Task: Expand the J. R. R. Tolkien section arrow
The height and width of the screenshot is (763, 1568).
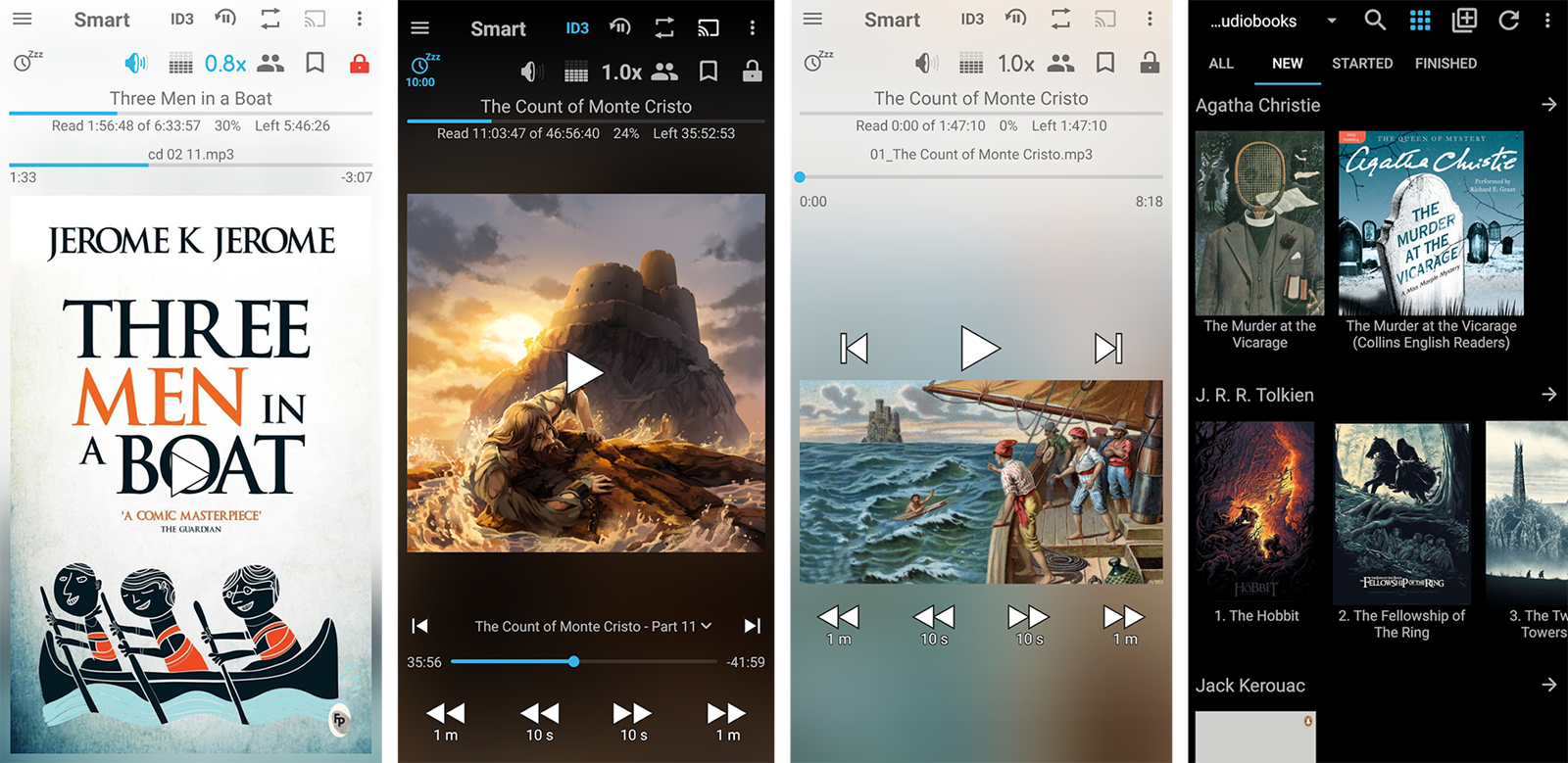Action: [x=1549, y=395]
